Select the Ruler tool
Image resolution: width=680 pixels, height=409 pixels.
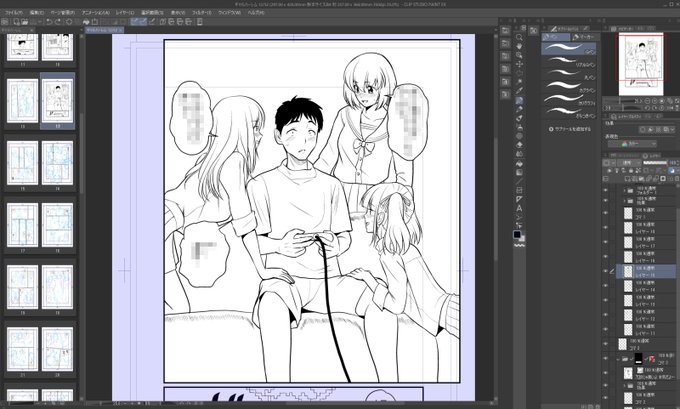pos(519,199)
